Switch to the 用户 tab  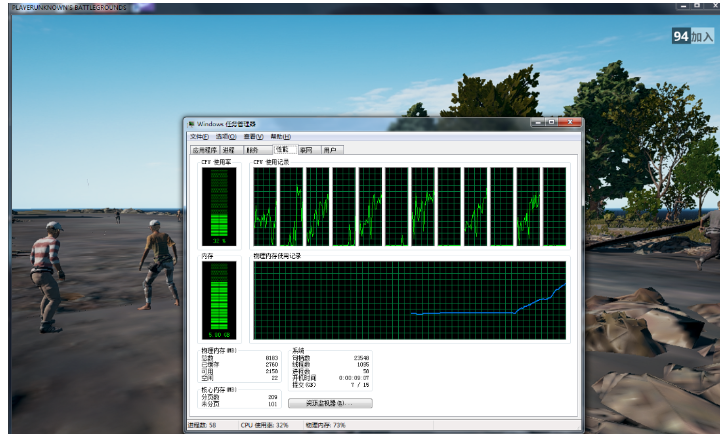[x=330, y=150]
